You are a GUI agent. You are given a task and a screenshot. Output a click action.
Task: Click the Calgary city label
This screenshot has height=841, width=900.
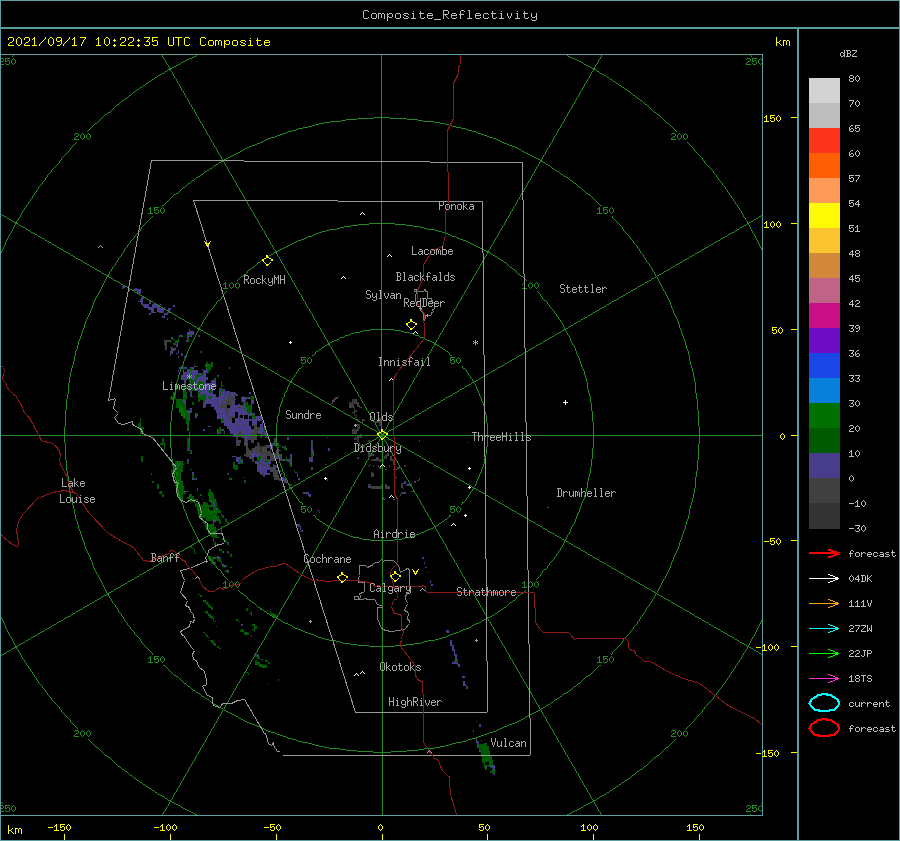point(390,588)
